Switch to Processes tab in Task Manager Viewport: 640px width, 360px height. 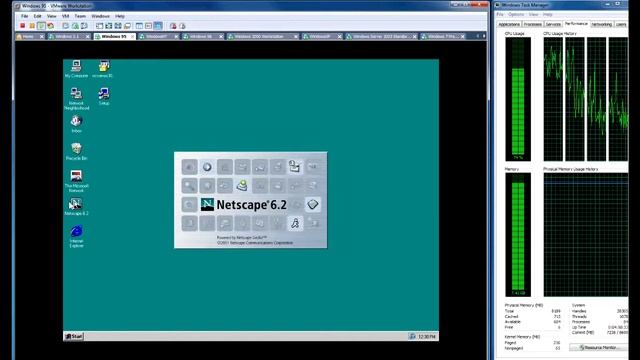point(533,24)
